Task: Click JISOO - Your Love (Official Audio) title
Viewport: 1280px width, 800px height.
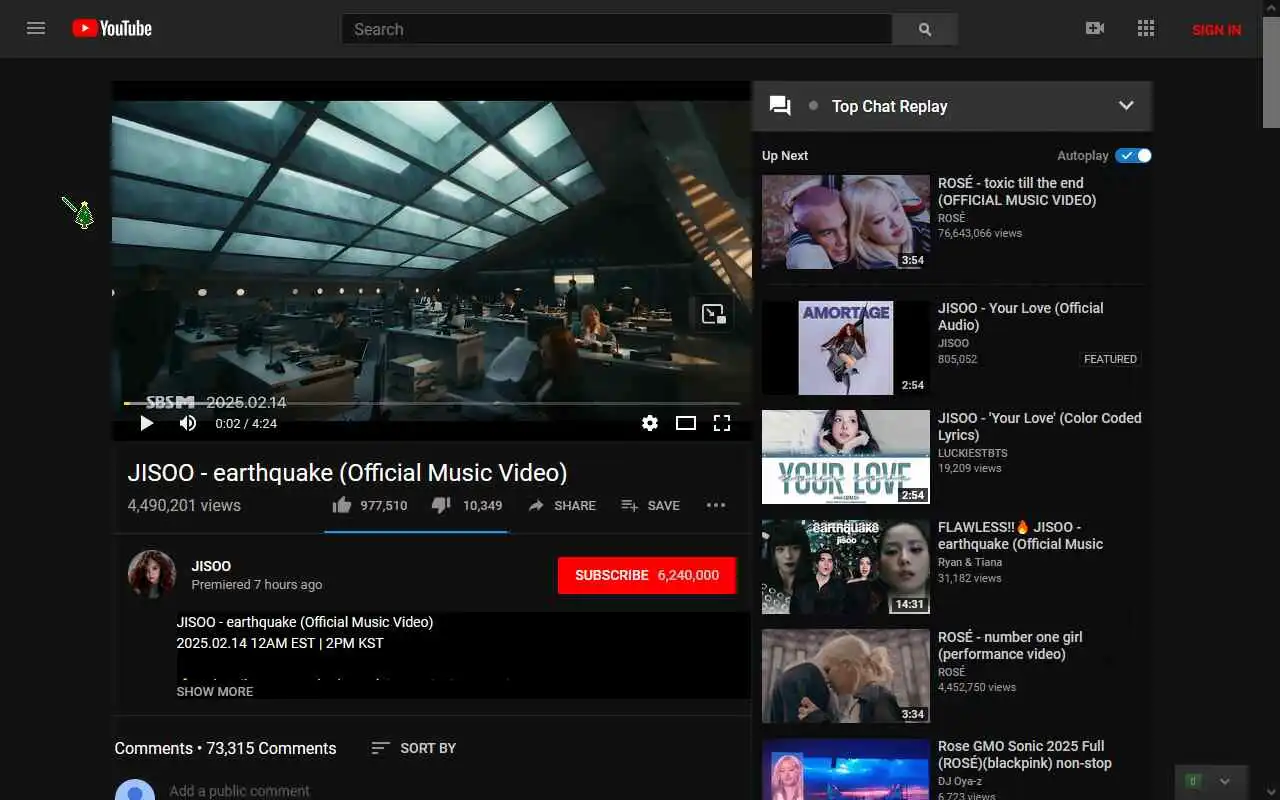Action: (x=1021, y=316)
